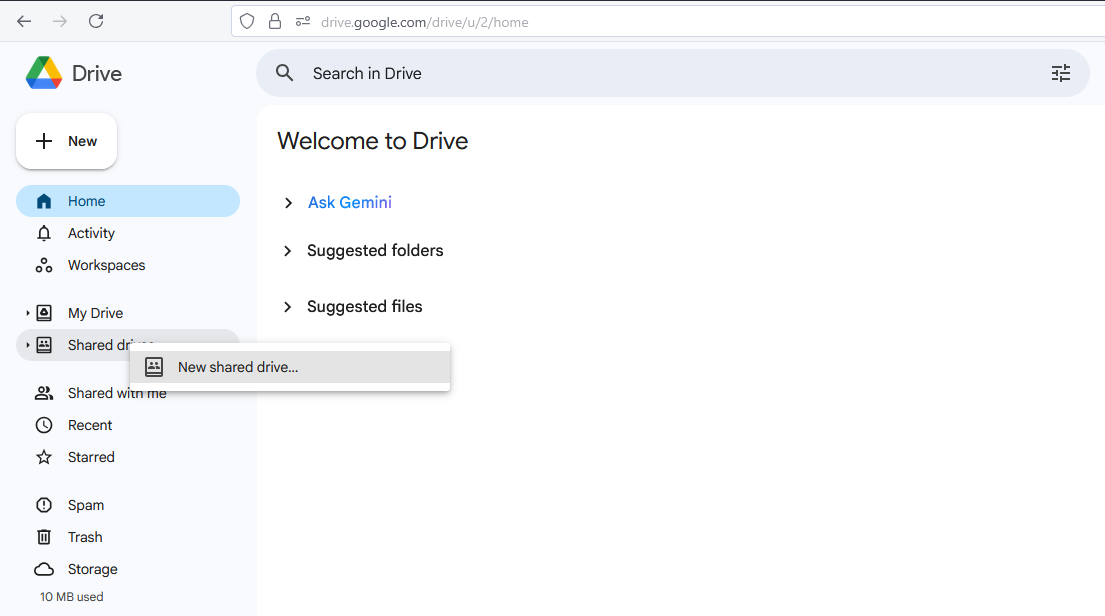This screenshot has width=1105, height=616.
Task: Reload the page with browser refresh
Action: 96,21
